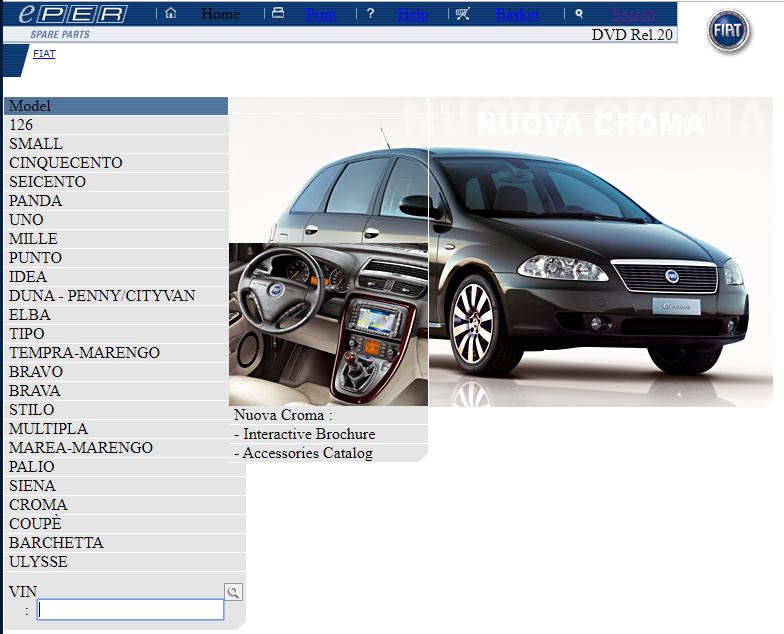
Task: Select the PANDA model
Action: [116, 201]
